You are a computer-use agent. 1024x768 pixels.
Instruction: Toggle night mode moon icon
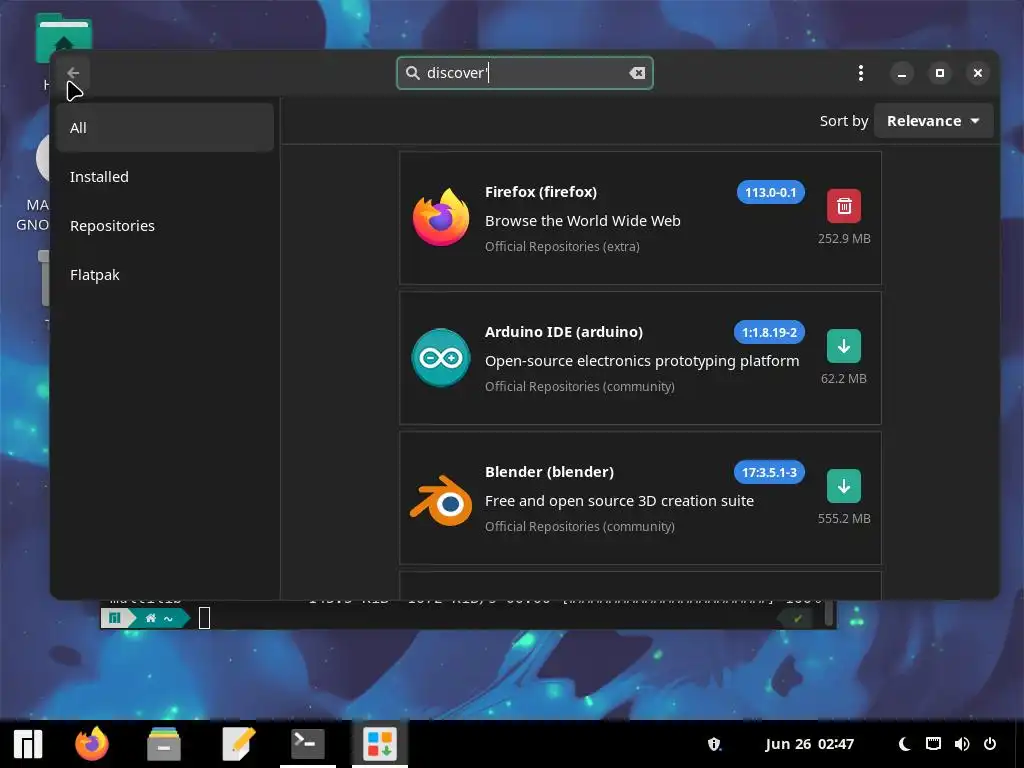pyautogui.click(x=904, y=744)
